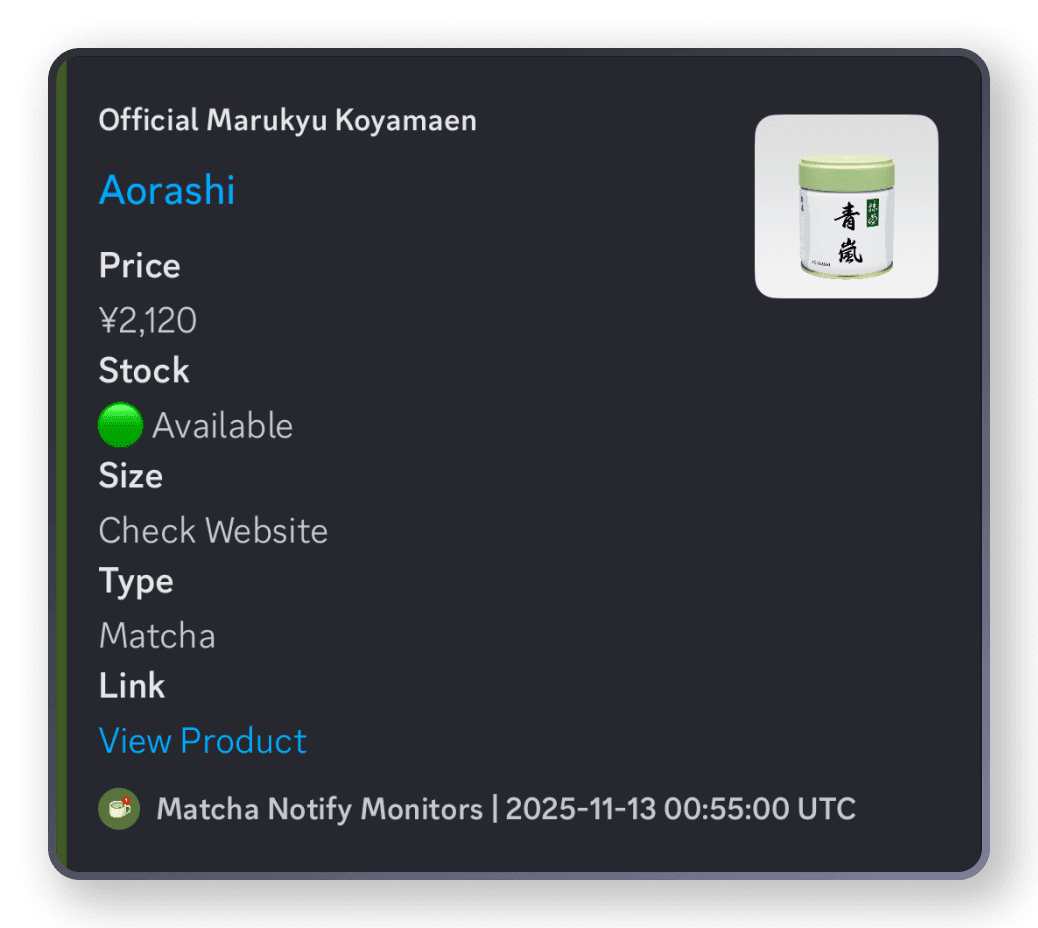Select the green circle emoji beside Available
Image resolution: width=1038 pixels, height=928 pixels.
(x=120, y=424)
